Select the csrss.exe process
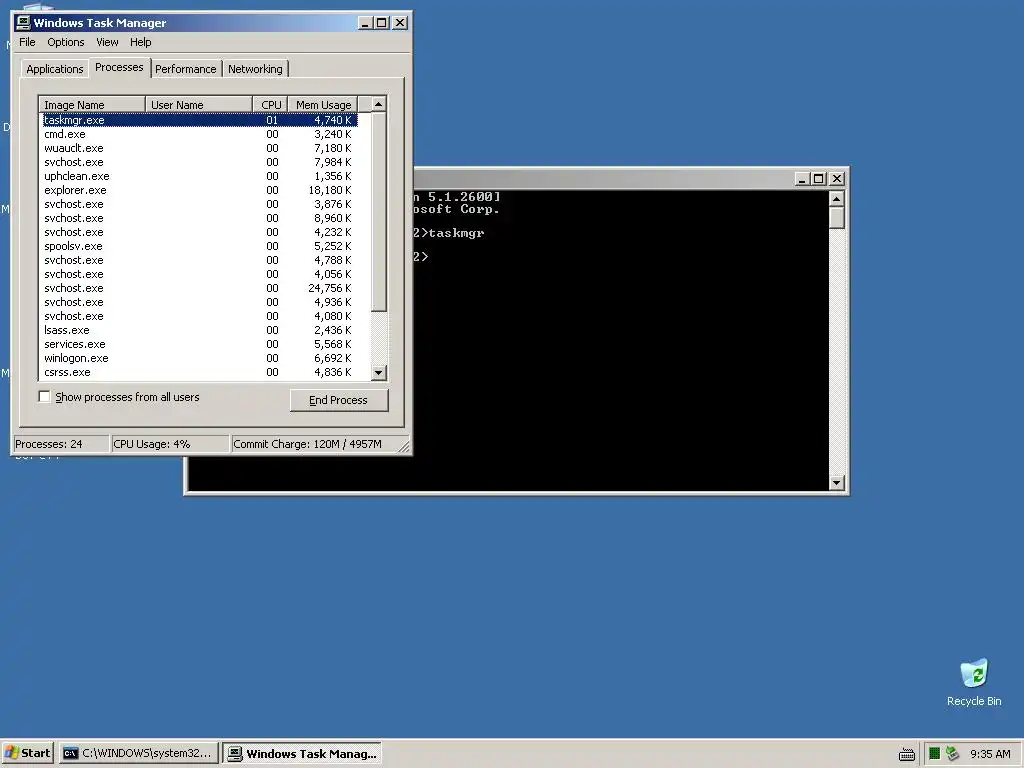 tap(200, 372)
